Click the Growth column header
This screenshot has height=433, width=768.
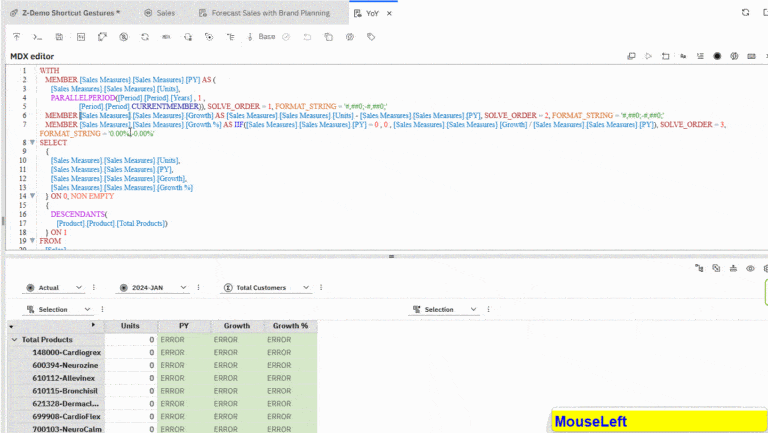coord(237,326)
